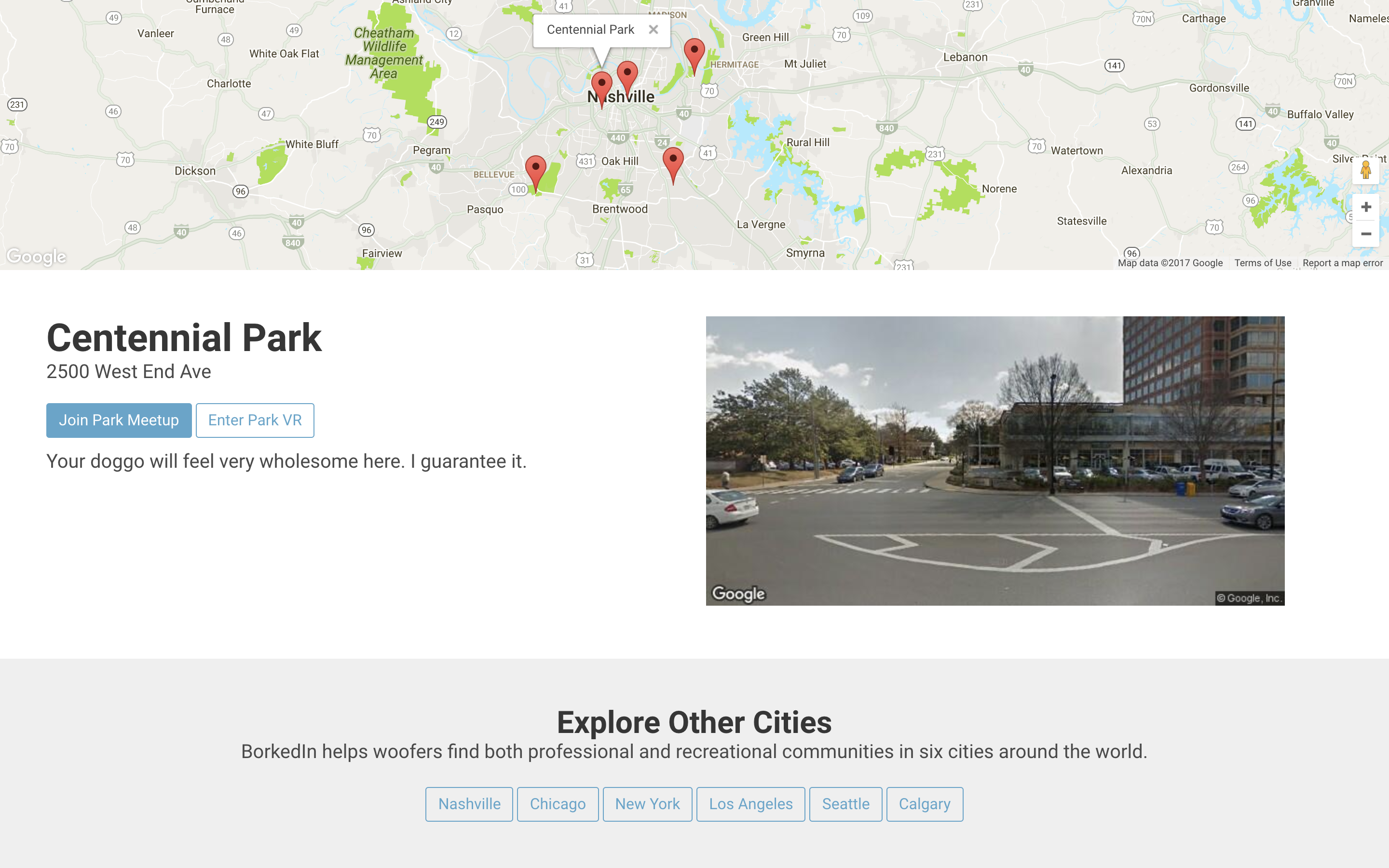Select Nashville city button
Screen dimensions: 1389x868
[x=469, y=804]
